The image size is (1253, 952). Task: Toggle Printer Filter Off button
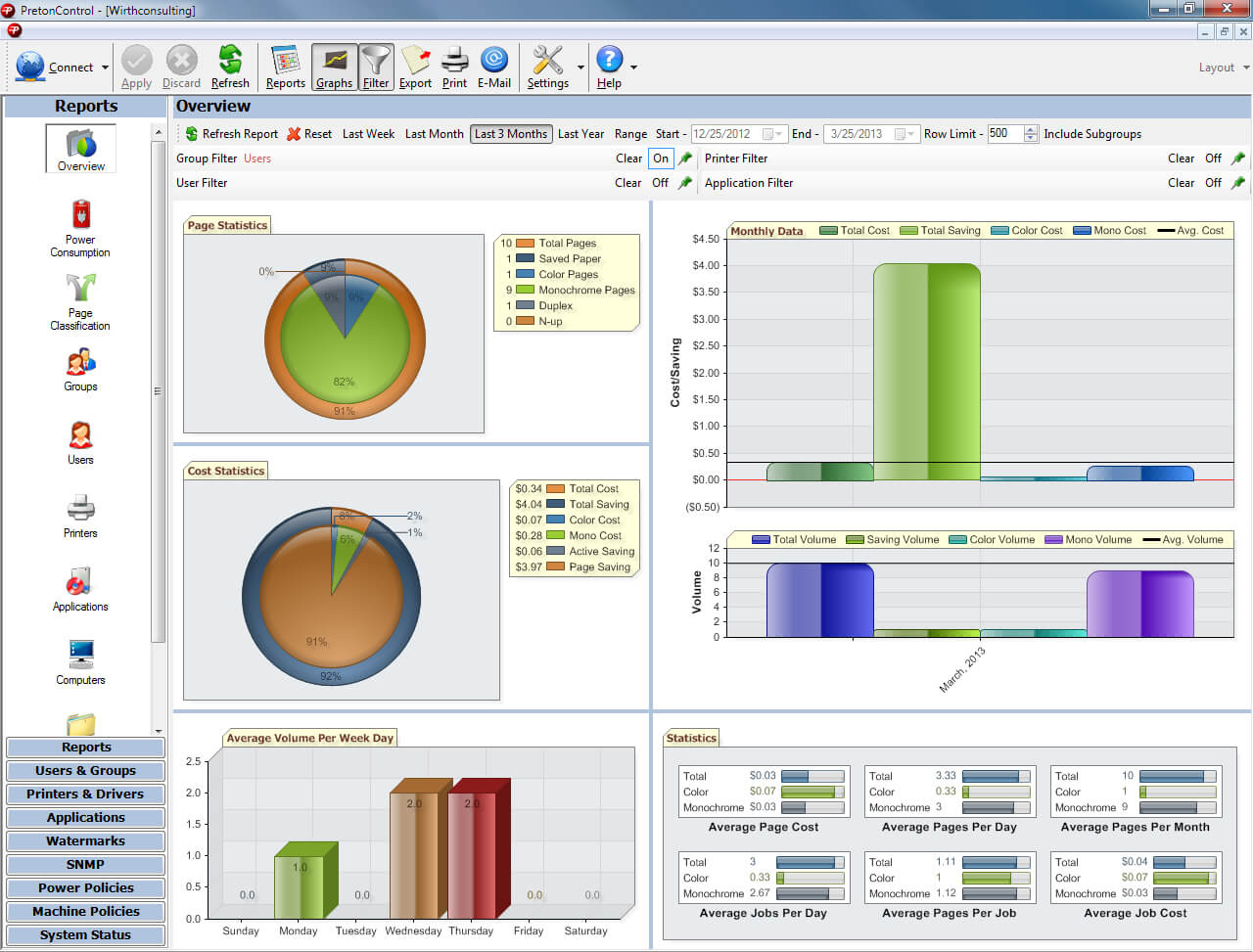[1213, 159]
